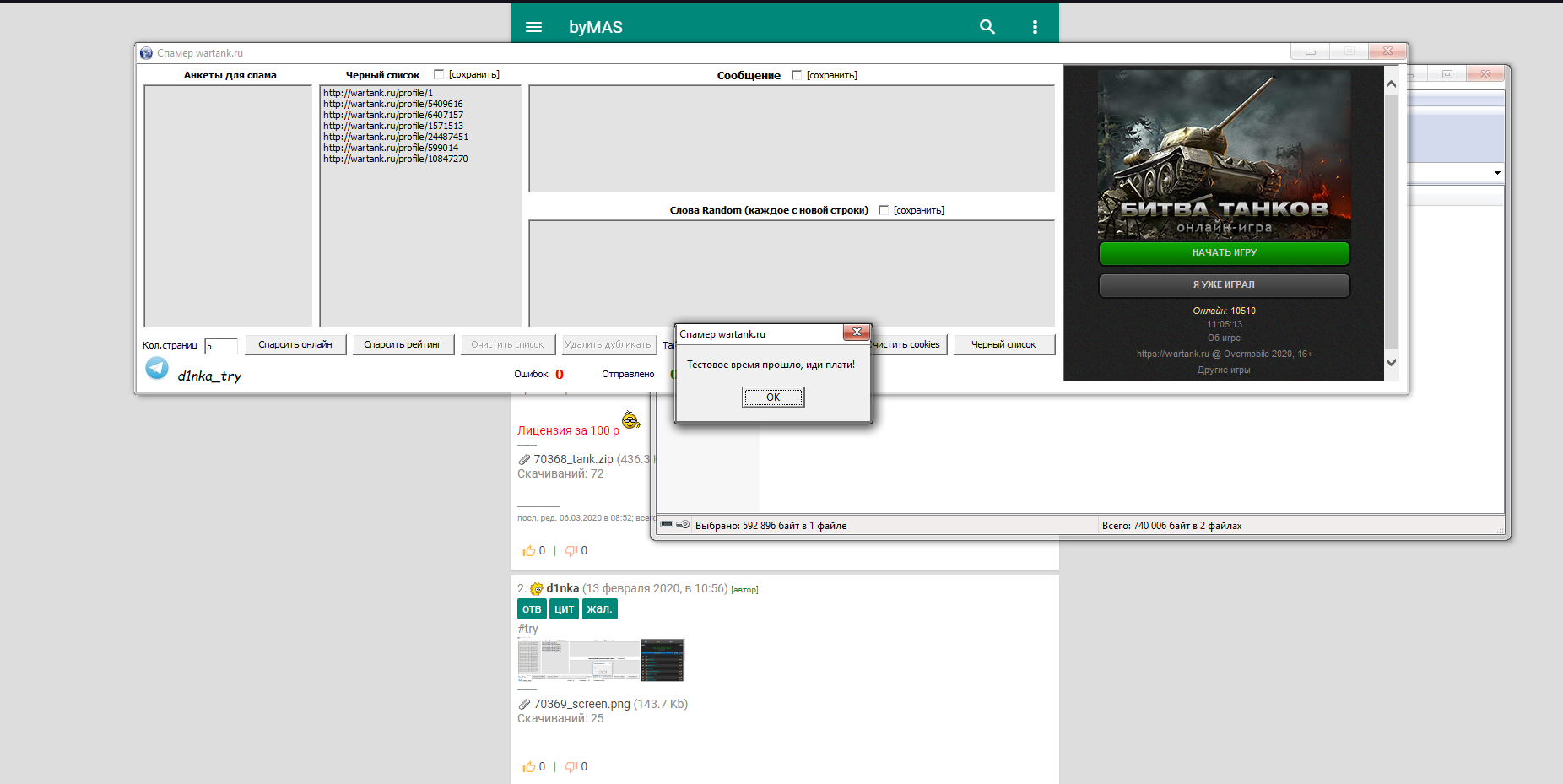Click the Telegram icon beside d1nka_try
Viewport: 1563px width, 784px height.
point(157,368)
